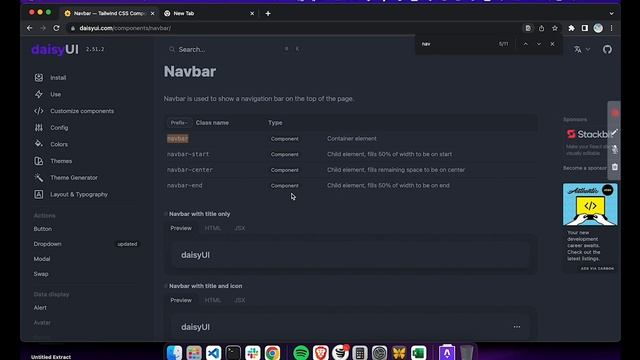
Task: Open Chrome three-dot menu
Action: pos(611,28)
